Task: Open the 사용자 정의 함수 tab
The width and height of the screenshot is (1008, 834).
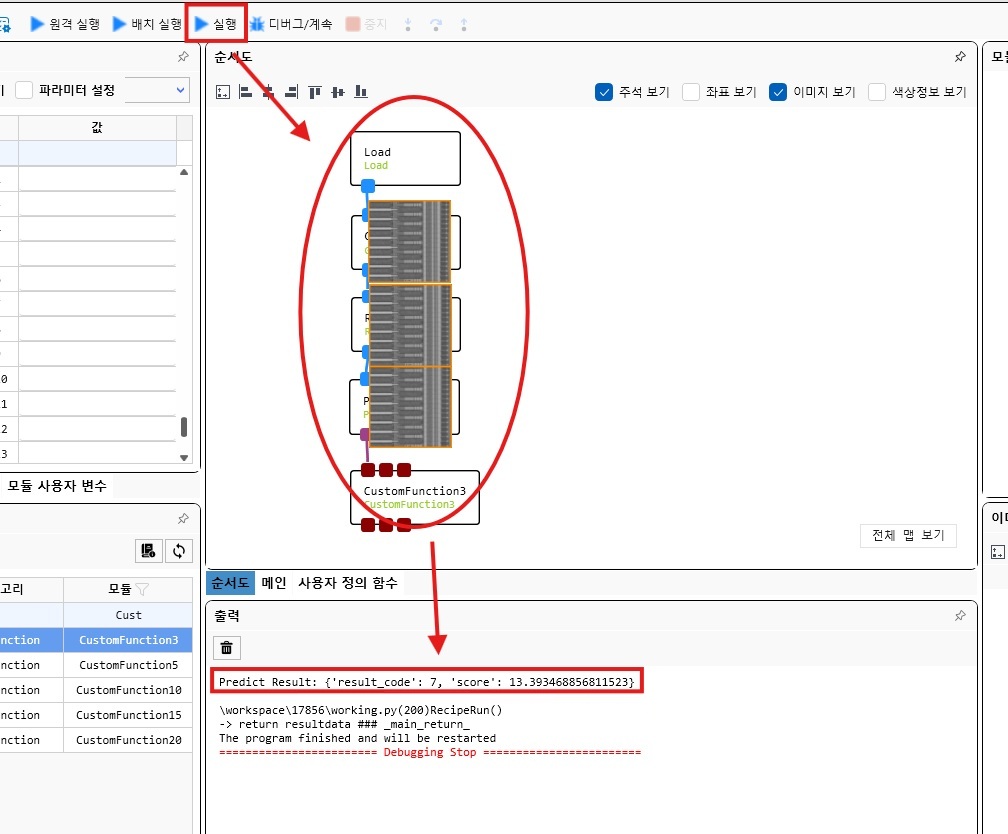Action: pyautogui.click(x=347, y=582)
